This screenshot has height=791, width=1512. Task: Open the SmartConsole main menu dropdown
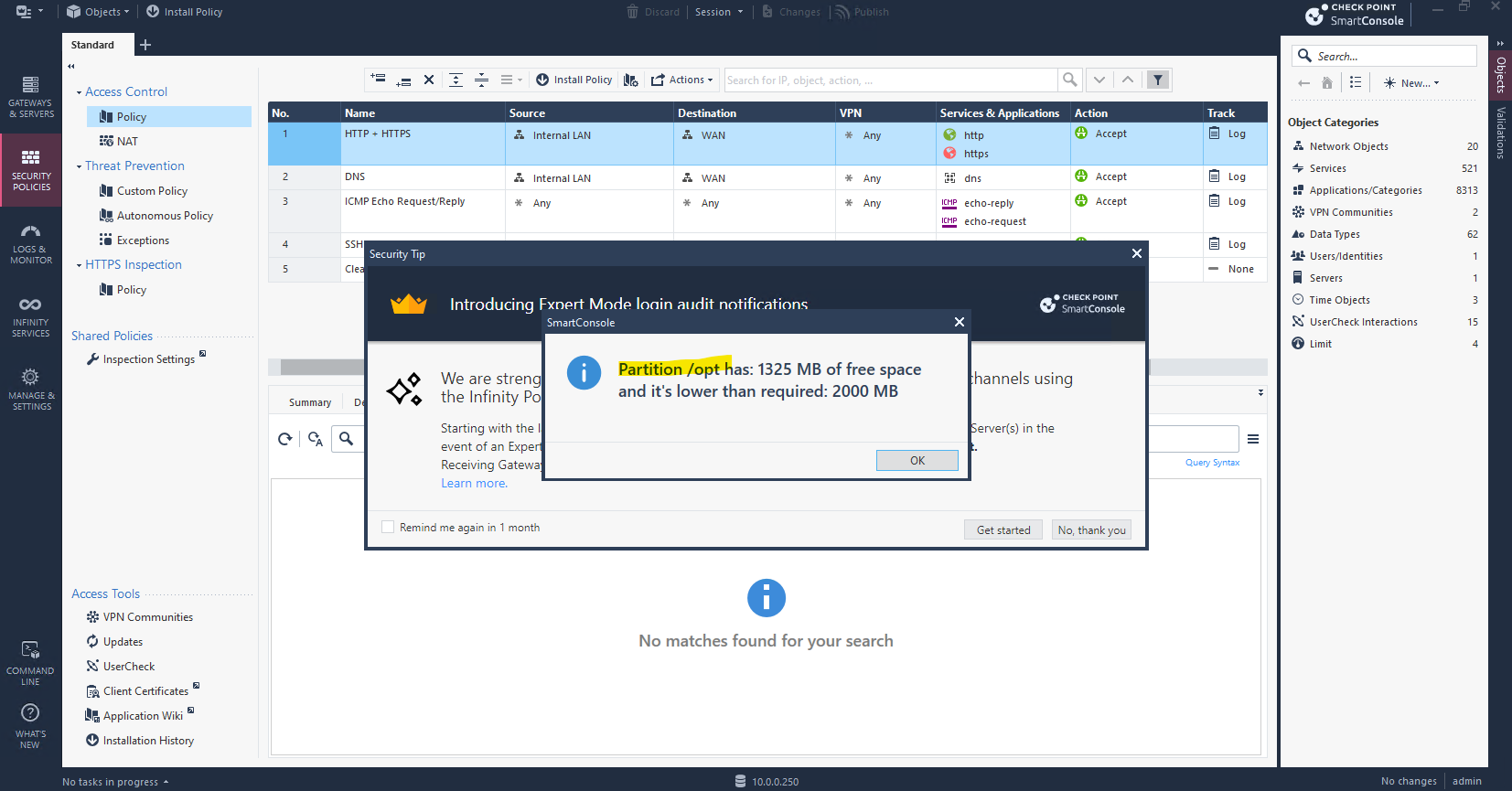[x=30, y=12]
